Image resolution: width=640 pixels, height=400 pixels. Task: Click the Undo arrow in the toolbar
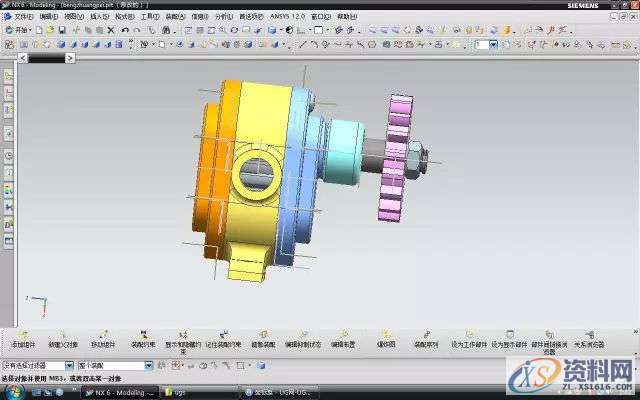[124, 30]
